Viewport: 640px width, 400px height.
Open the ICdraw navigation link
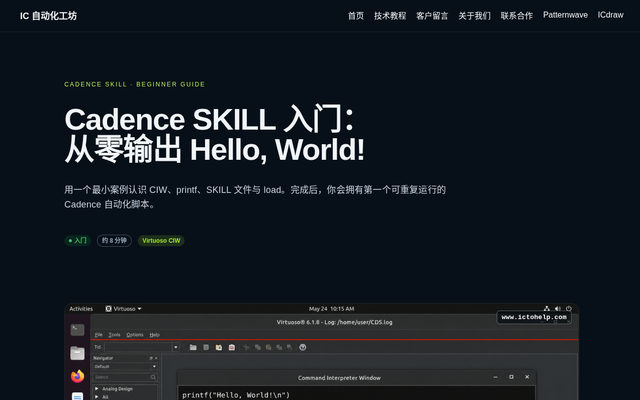(610, 15)
